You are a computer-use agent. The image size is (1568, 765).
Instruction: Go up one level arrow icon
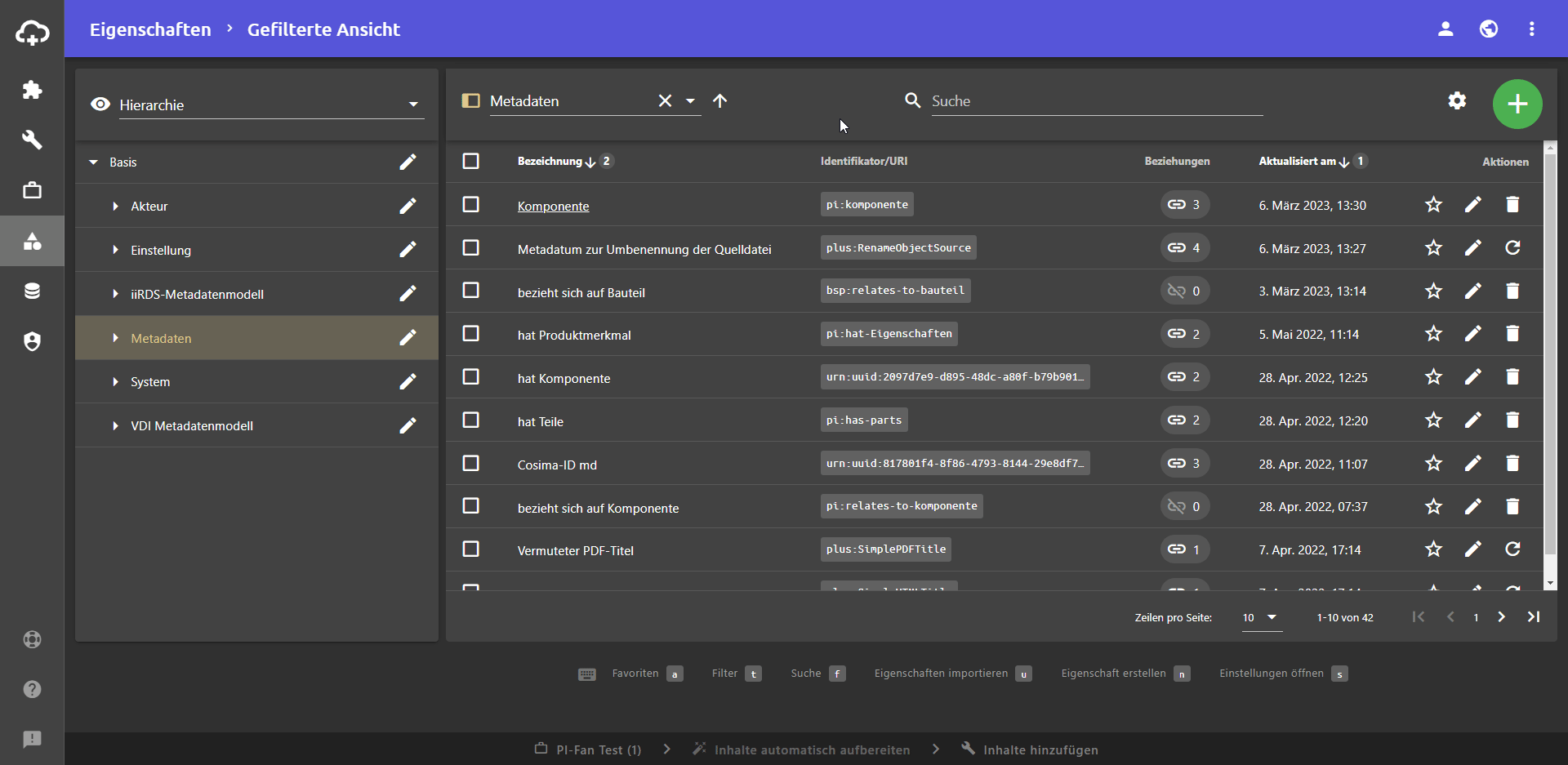(x=719, y=100)
